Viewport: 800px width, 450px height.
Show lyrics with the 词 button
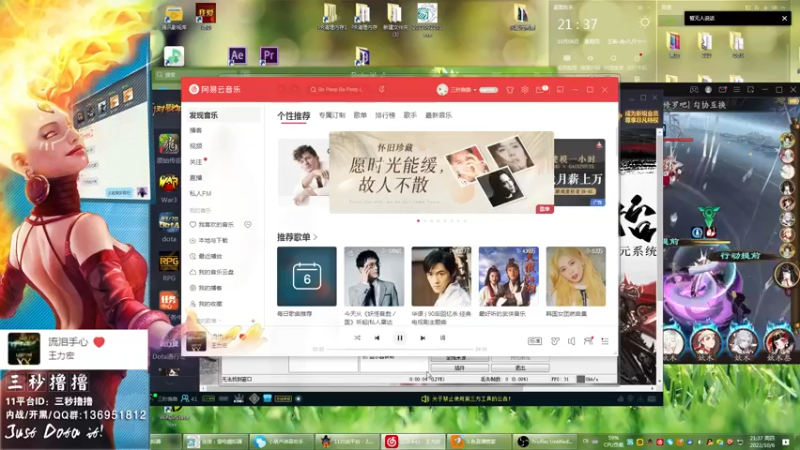(x=442, y=338)
